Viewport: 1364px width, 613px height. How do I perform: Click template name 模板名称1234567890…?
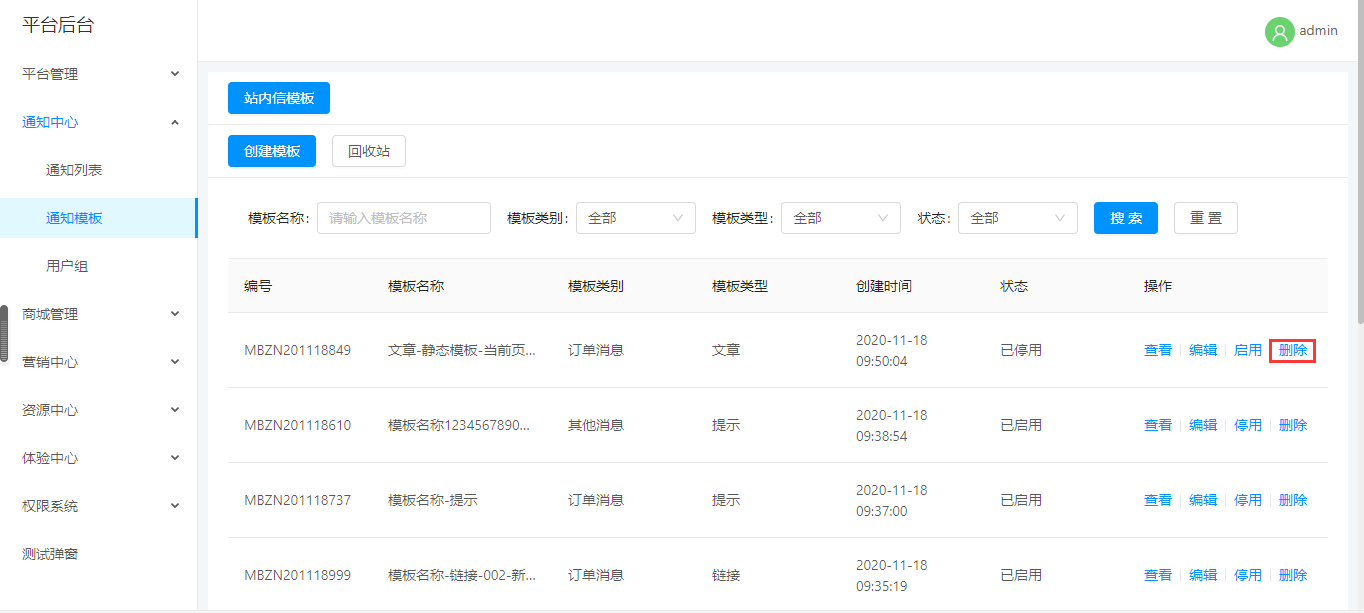pos(459,425)
